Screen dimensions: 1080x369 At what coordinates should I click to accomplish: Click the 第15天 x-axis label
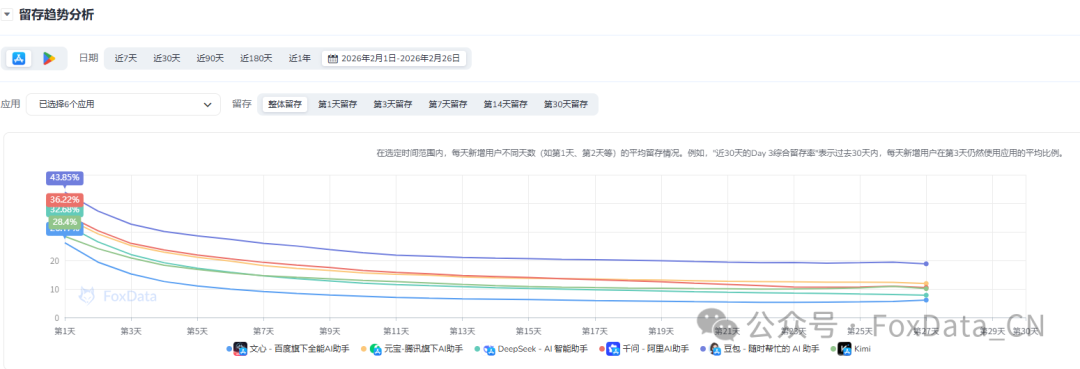(528, 331)
